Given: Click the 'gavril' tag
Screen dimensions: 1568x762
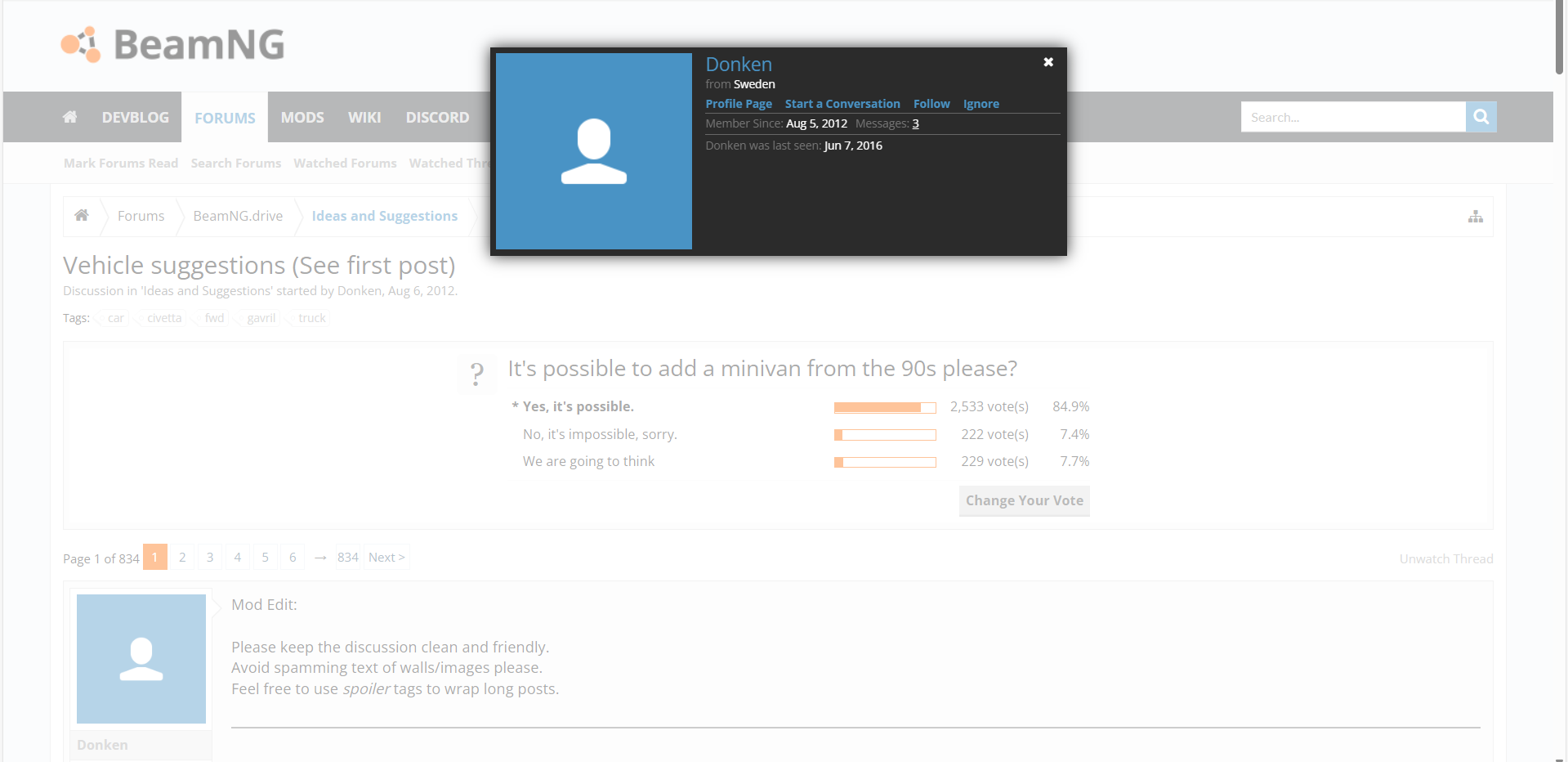Looking at the screenshot, I should (x=261, y=318).
